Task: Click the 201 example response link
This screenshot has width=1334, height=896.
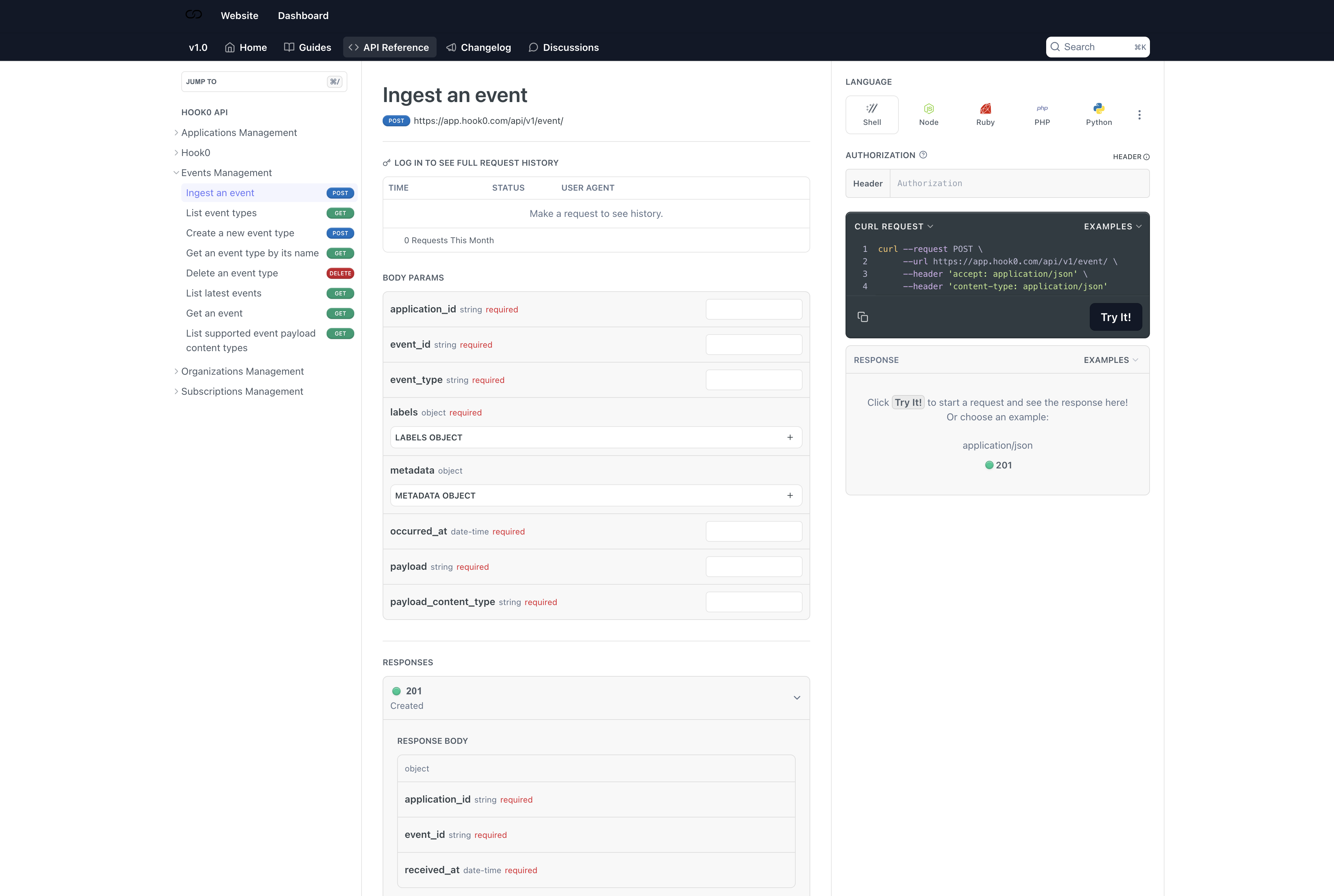Action: pos(998,465)
